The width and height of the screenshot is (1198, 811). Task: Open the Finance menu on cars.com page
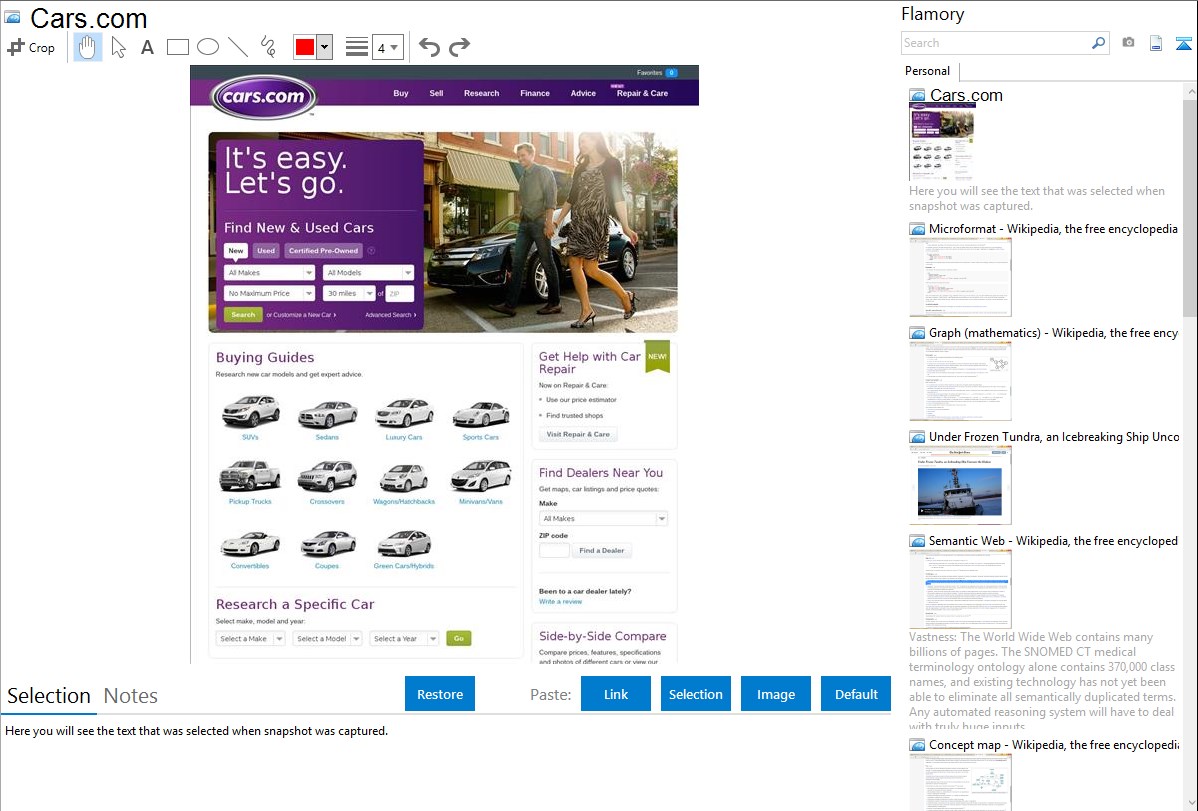tap(535, 93)
